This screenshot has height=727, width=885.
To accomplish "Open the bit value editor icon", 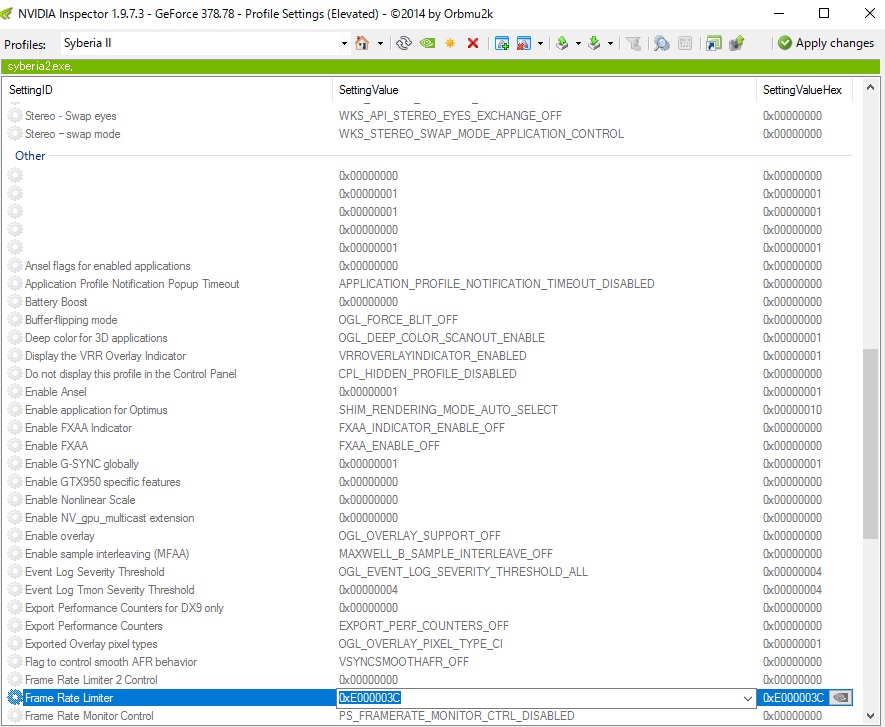I will tap(685, 43).
